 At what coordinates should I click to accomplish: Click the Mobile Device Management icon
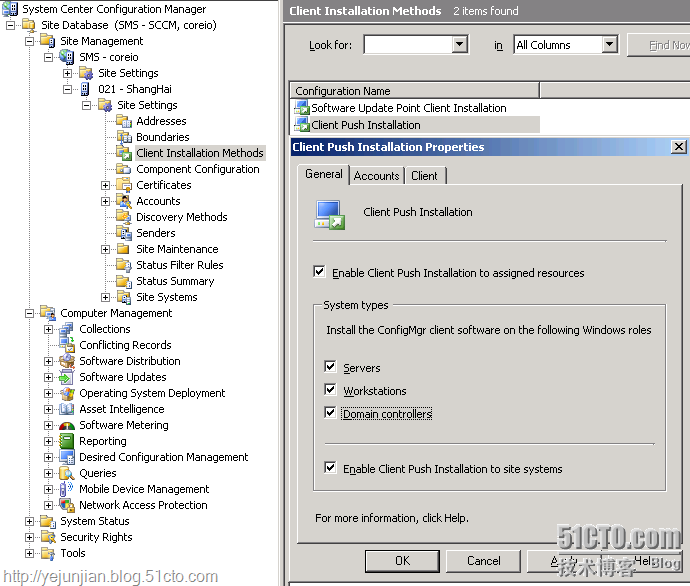67,489
